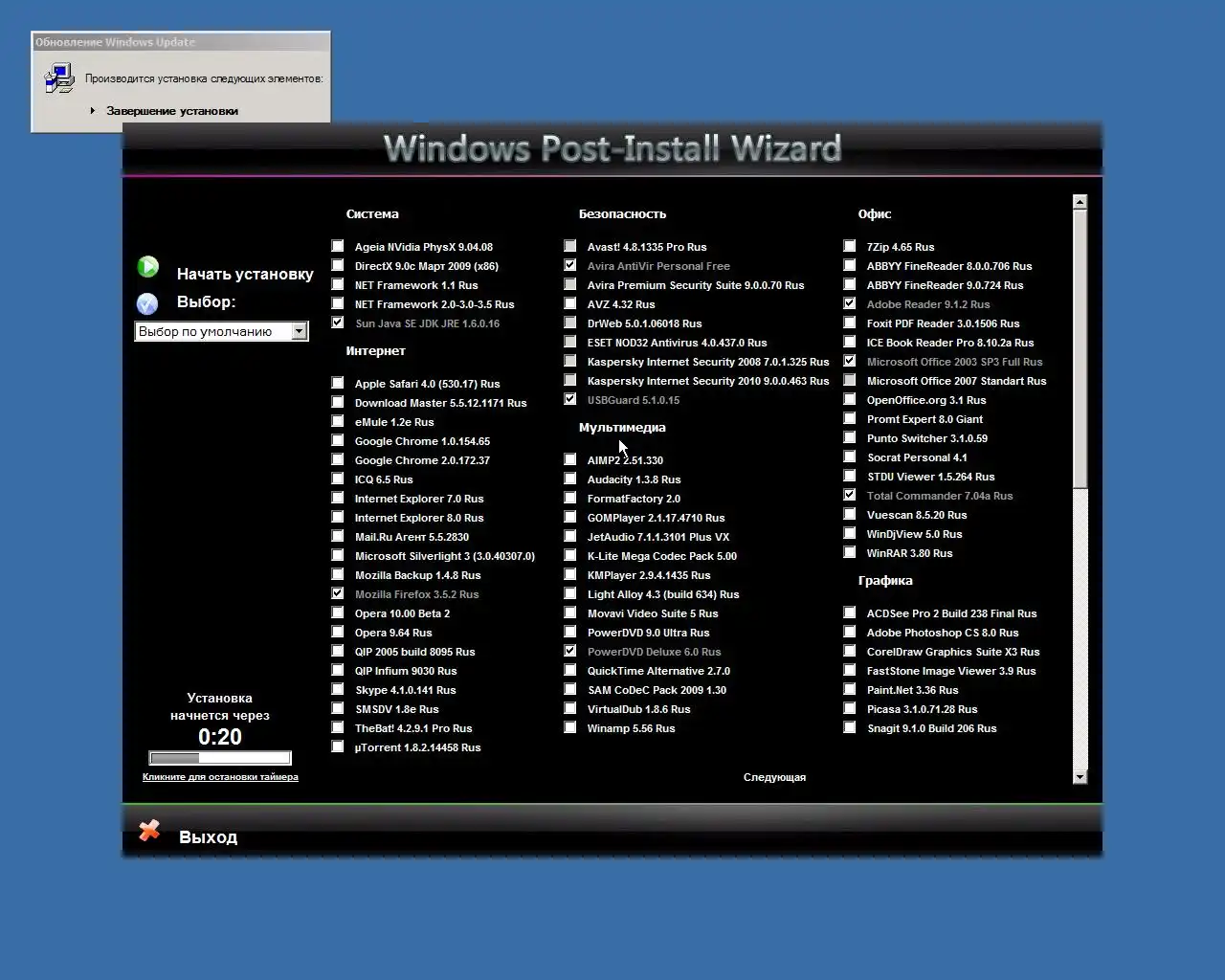Click the green start installation arrow icon
Image resolution: width=1225 pixels, height=980 pixels.
148,267
